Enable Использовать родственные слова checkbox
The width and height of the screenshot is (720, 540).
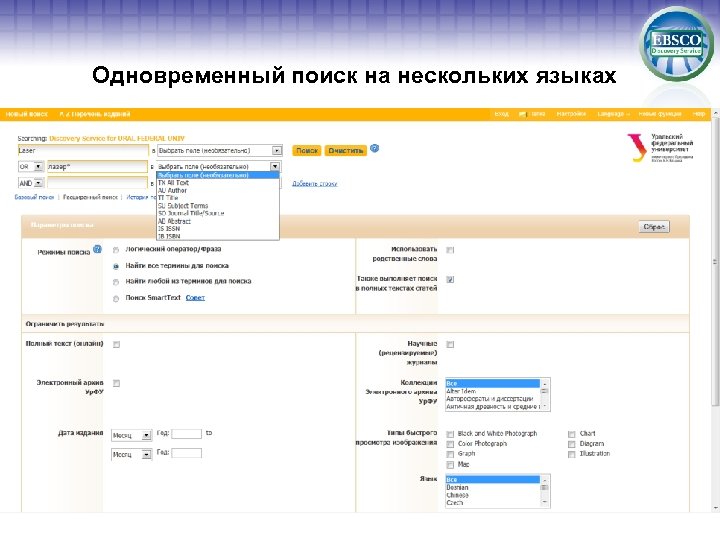450,250
